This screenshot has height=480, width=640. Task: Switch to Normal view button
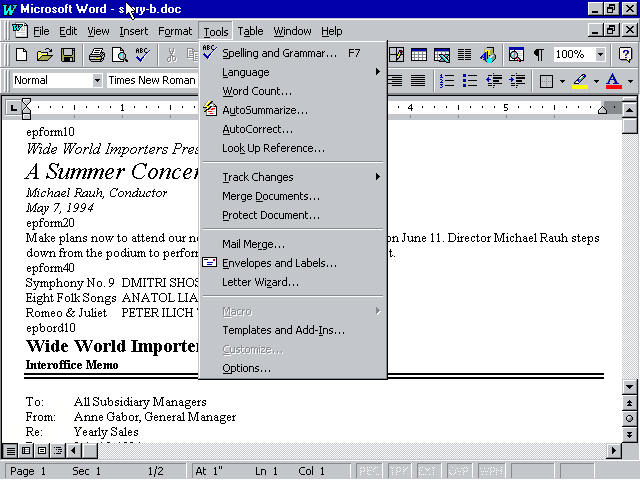click(x=11, y=451)
